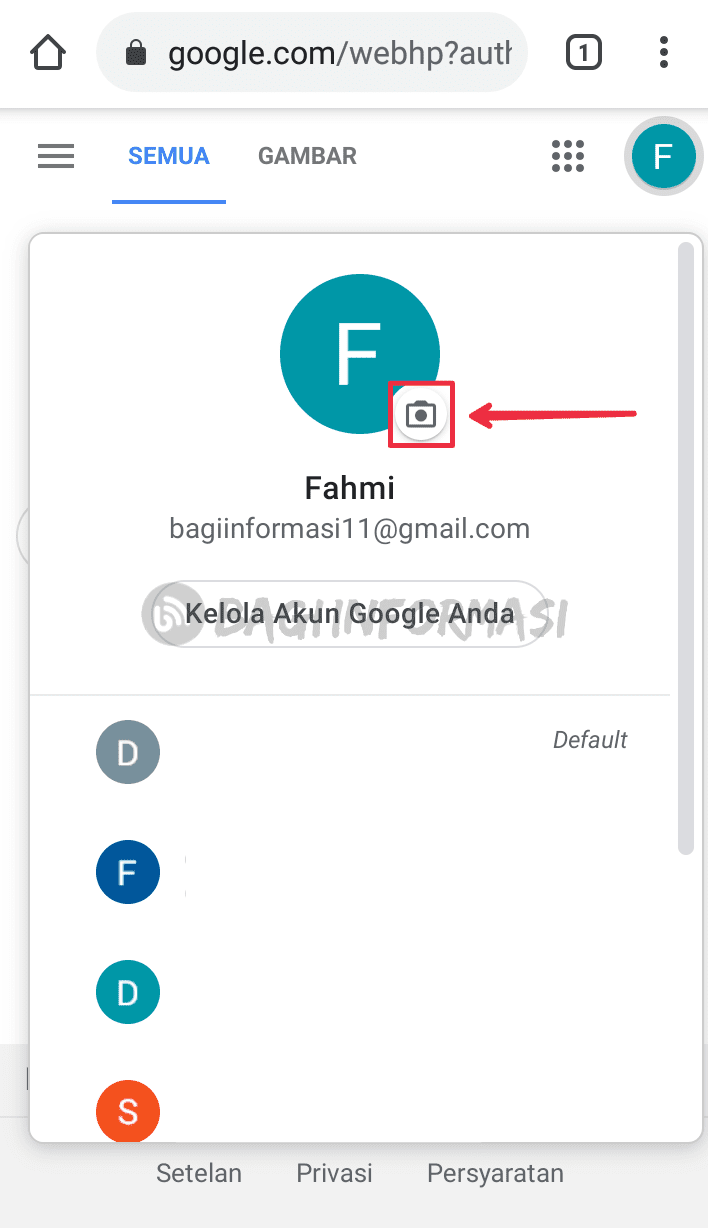Open Chrome's three-dot overflow menu
Image resolution: width=708 pixels, height=1228 pixels.
tap(663, 52)
